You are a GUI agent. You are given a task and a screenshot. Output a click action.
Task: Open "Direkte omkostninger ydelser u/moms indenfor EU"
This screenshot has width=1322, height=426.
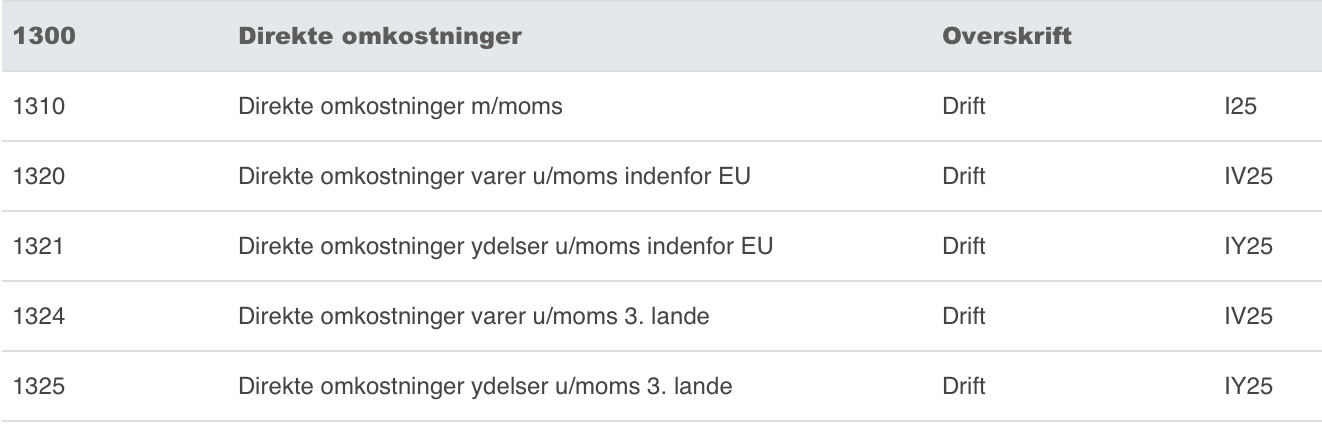pyautogui.click(x=505, y=246)
